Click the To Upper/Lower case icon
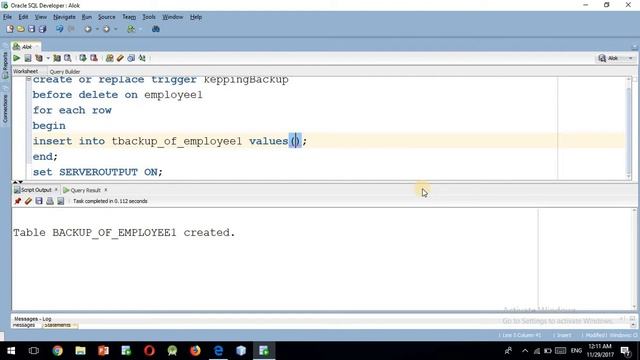The image size is (640, 360). click(142, 58)
